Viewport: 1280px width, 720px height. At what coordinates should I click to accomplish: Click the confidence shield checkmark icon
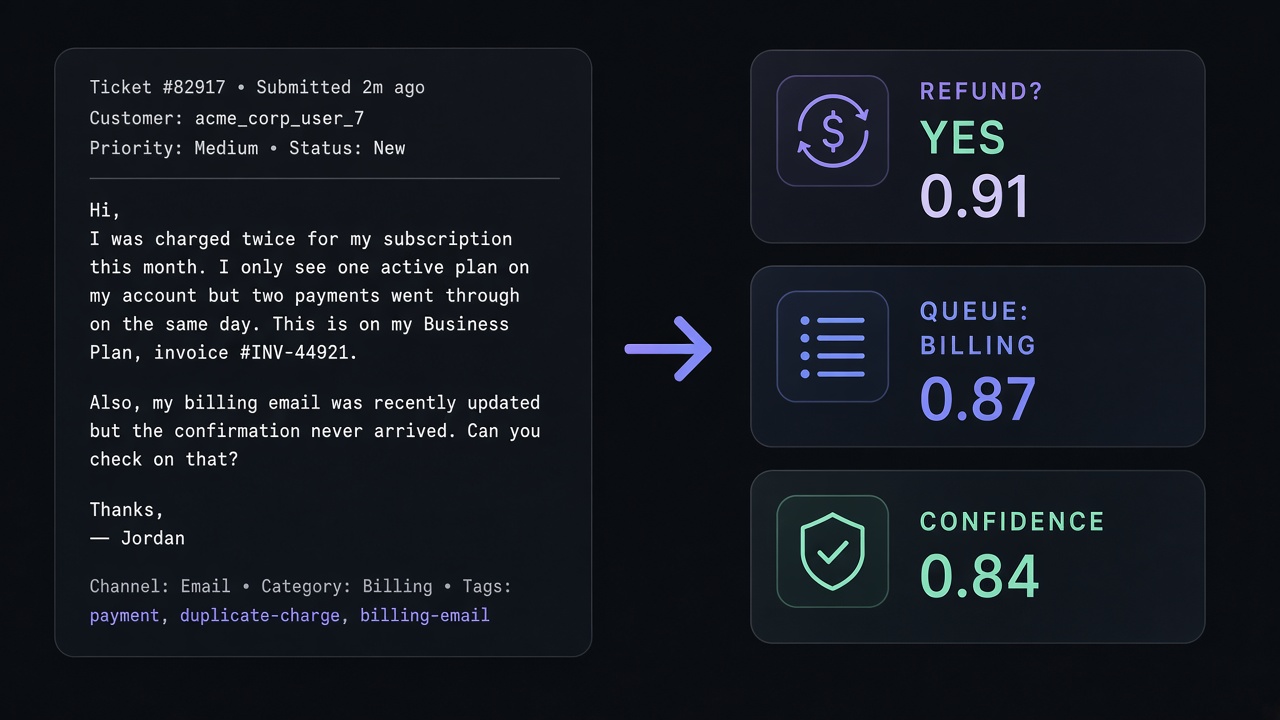coord(832,551)
